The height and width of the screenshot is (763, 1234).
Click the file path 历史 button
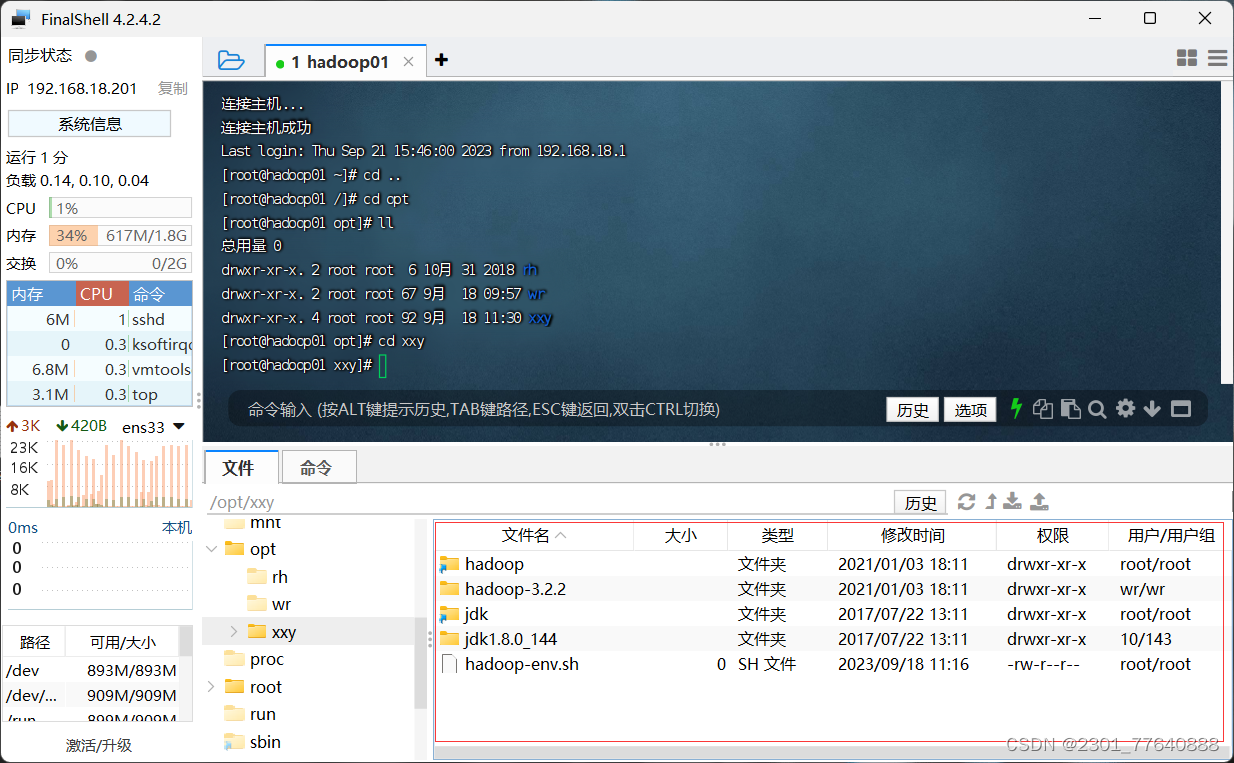(x=921, y=502)
